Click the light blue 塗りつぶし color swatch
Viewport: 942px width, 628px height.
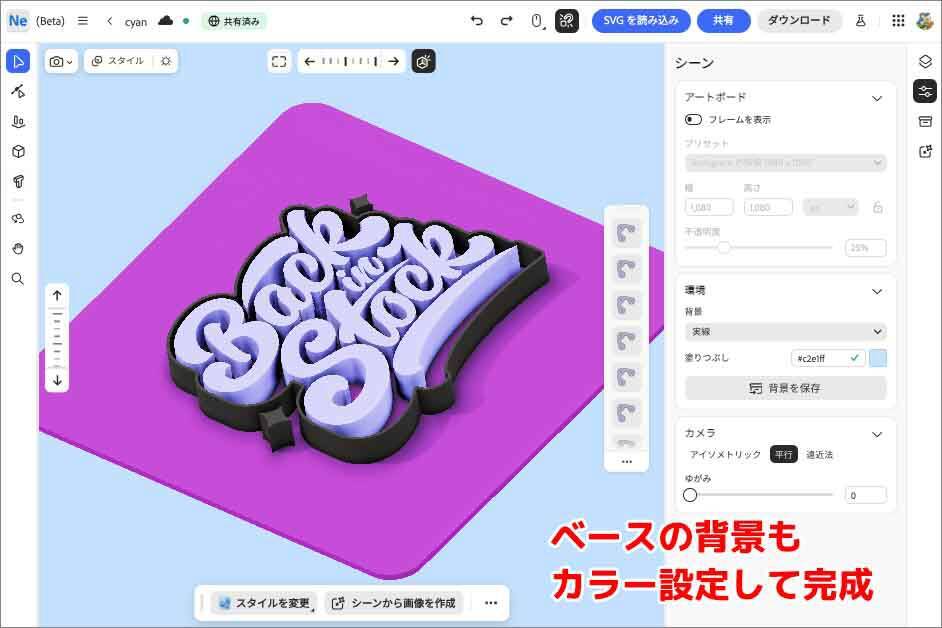click(878, 358)
